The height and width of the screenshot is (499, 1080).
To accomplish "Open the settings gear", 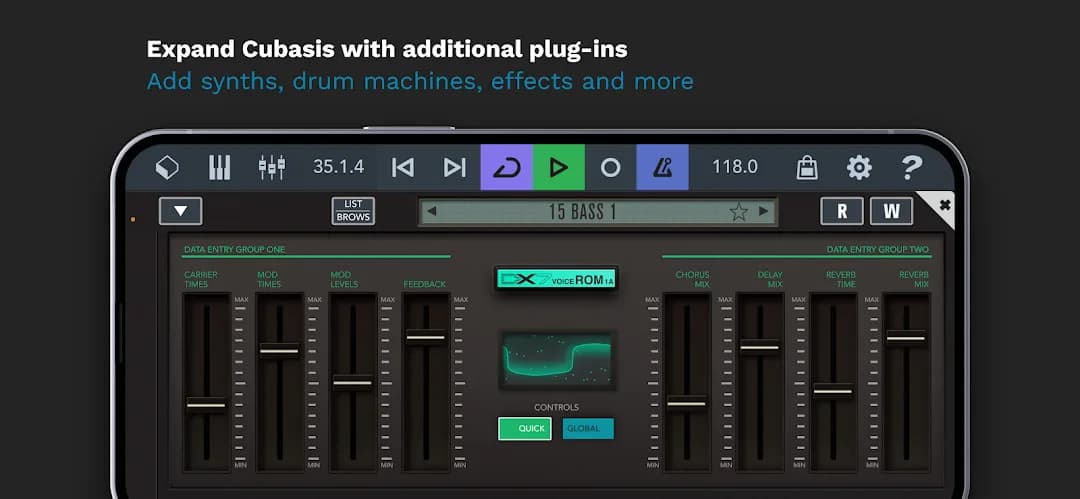I will pyautogui.click(x=859, y=167).
